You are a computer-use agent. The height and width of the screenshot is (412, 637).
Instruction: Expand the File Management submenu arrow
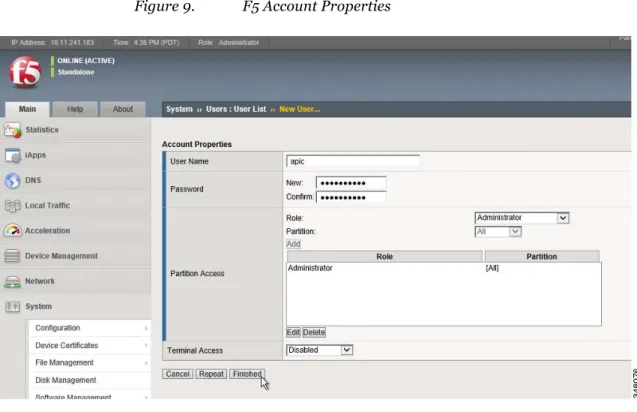(x=146, y=363)
